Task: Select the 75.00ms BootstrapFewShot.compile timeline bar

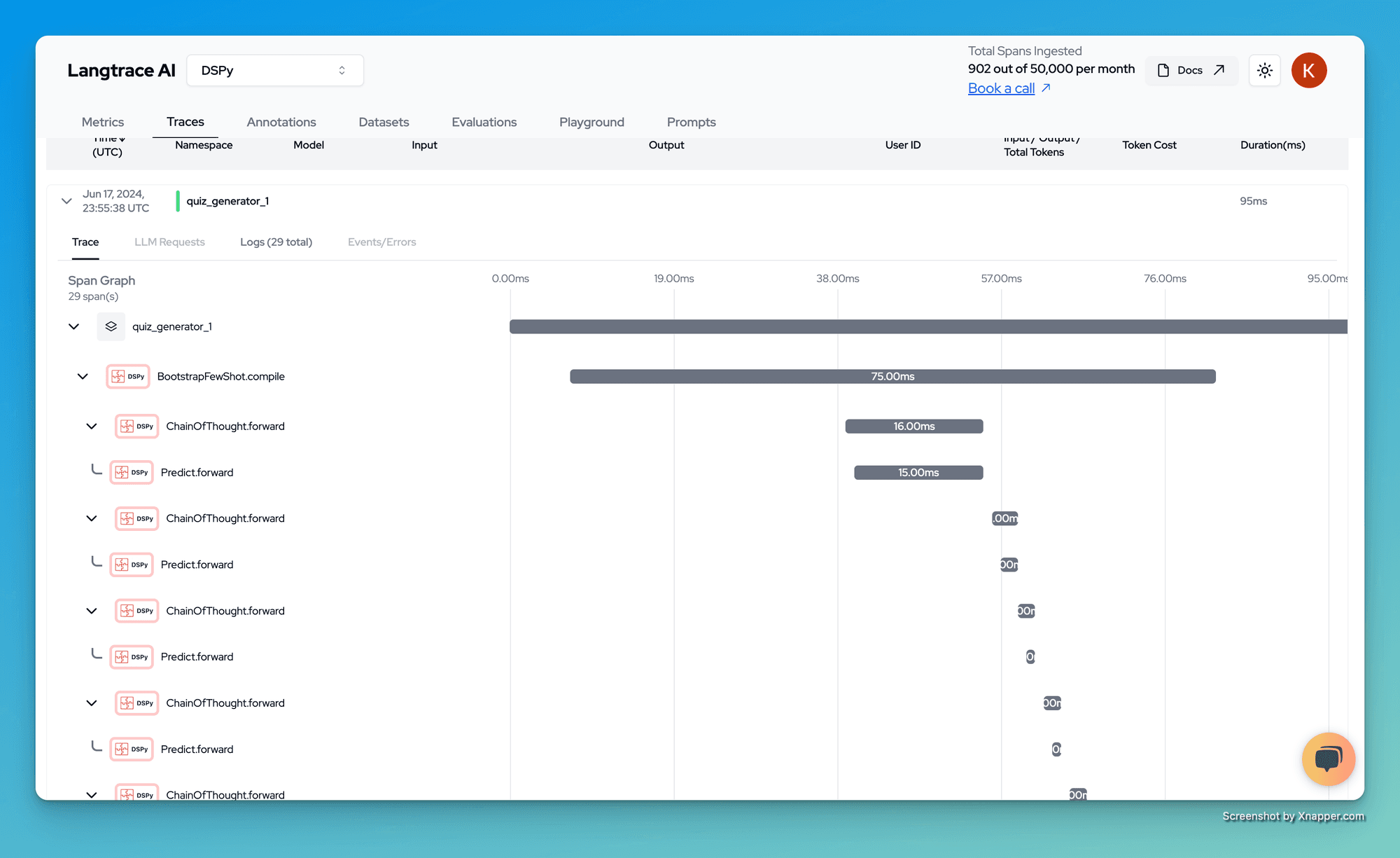Action: pyautogui.click(x=892, y=377)
